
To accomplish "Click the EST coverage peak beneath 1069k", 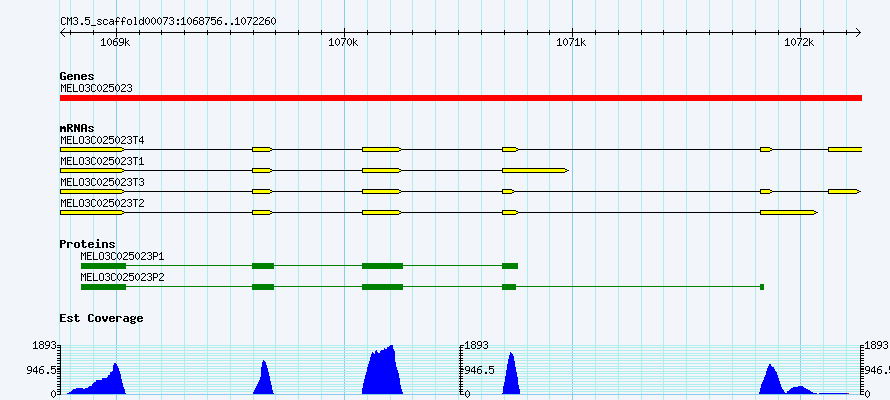I will click(x=96, y=379).
